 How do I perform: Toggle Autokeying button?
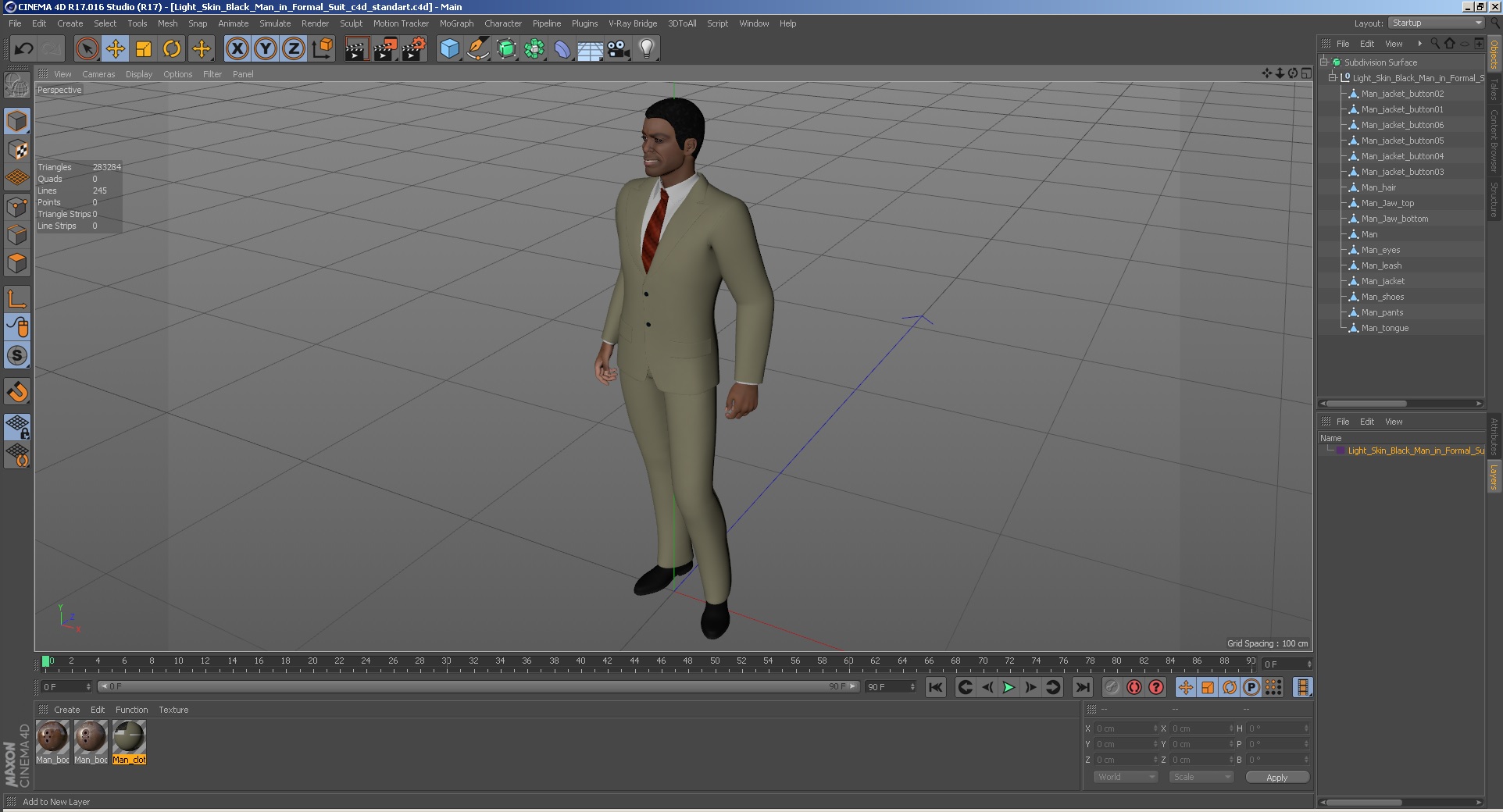click(1134, 687)
